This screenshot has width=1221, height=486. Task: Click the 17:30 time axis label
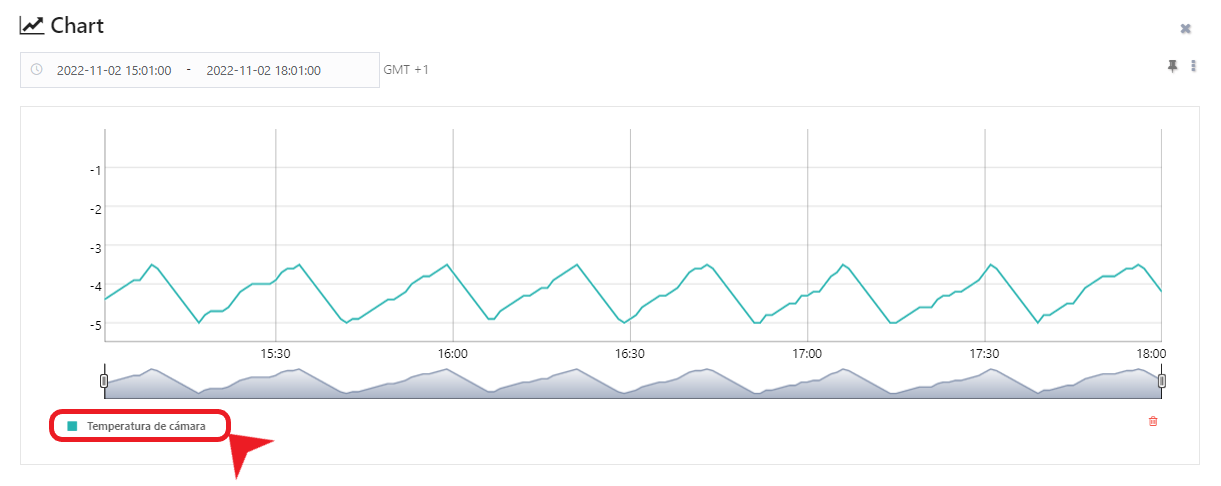pos(985,354)
